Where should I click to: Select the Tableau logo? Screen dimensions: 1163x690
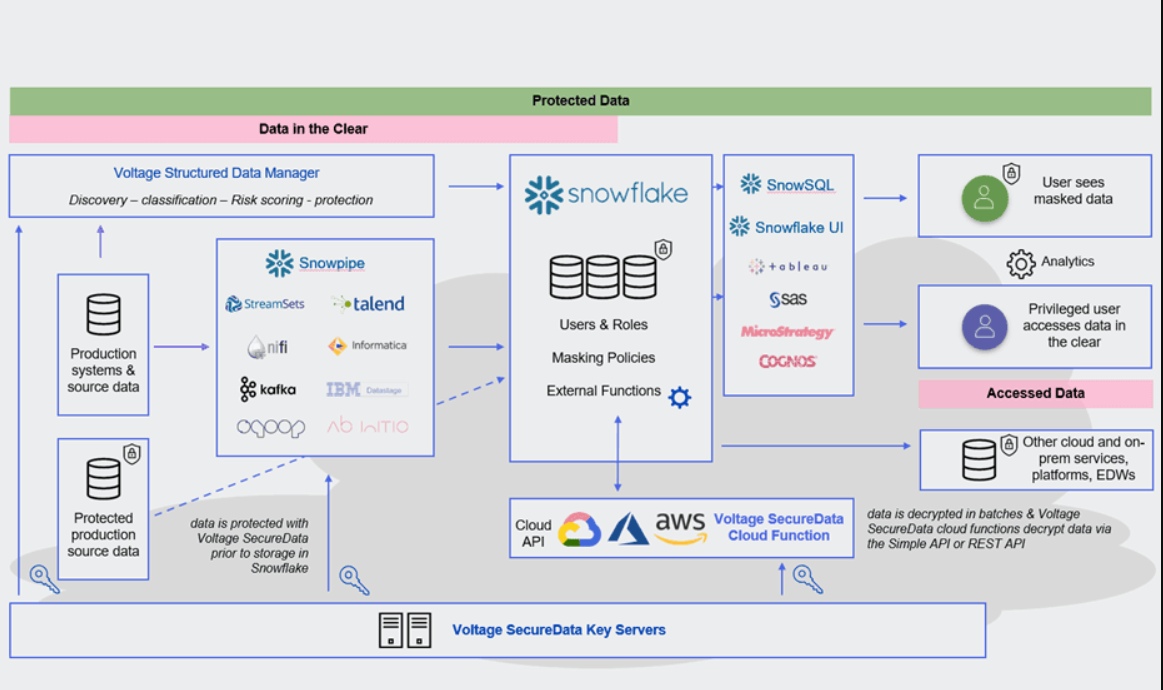pyautogui.click(x=787, y=267)
